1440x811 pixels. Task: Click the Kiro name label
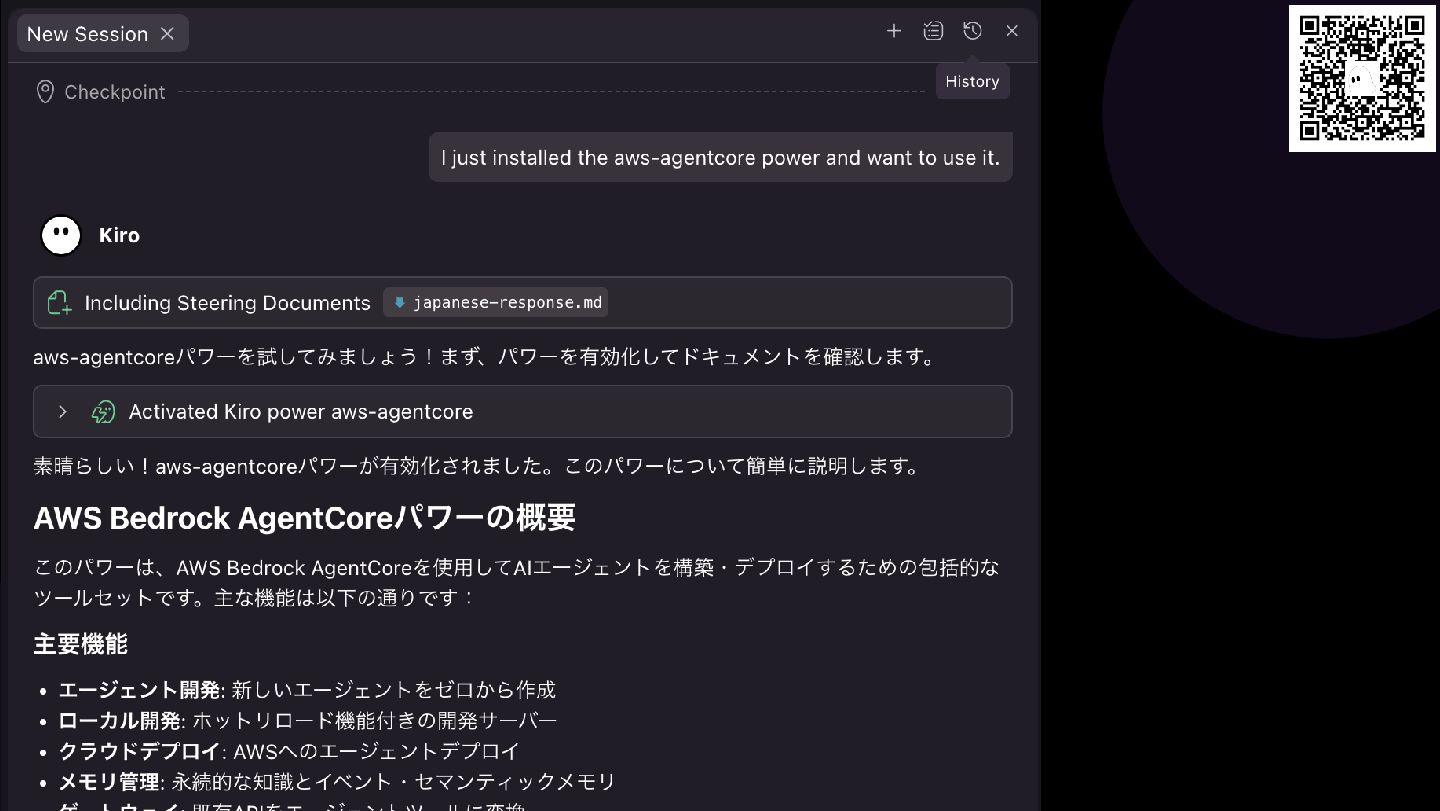coord(119,236)
